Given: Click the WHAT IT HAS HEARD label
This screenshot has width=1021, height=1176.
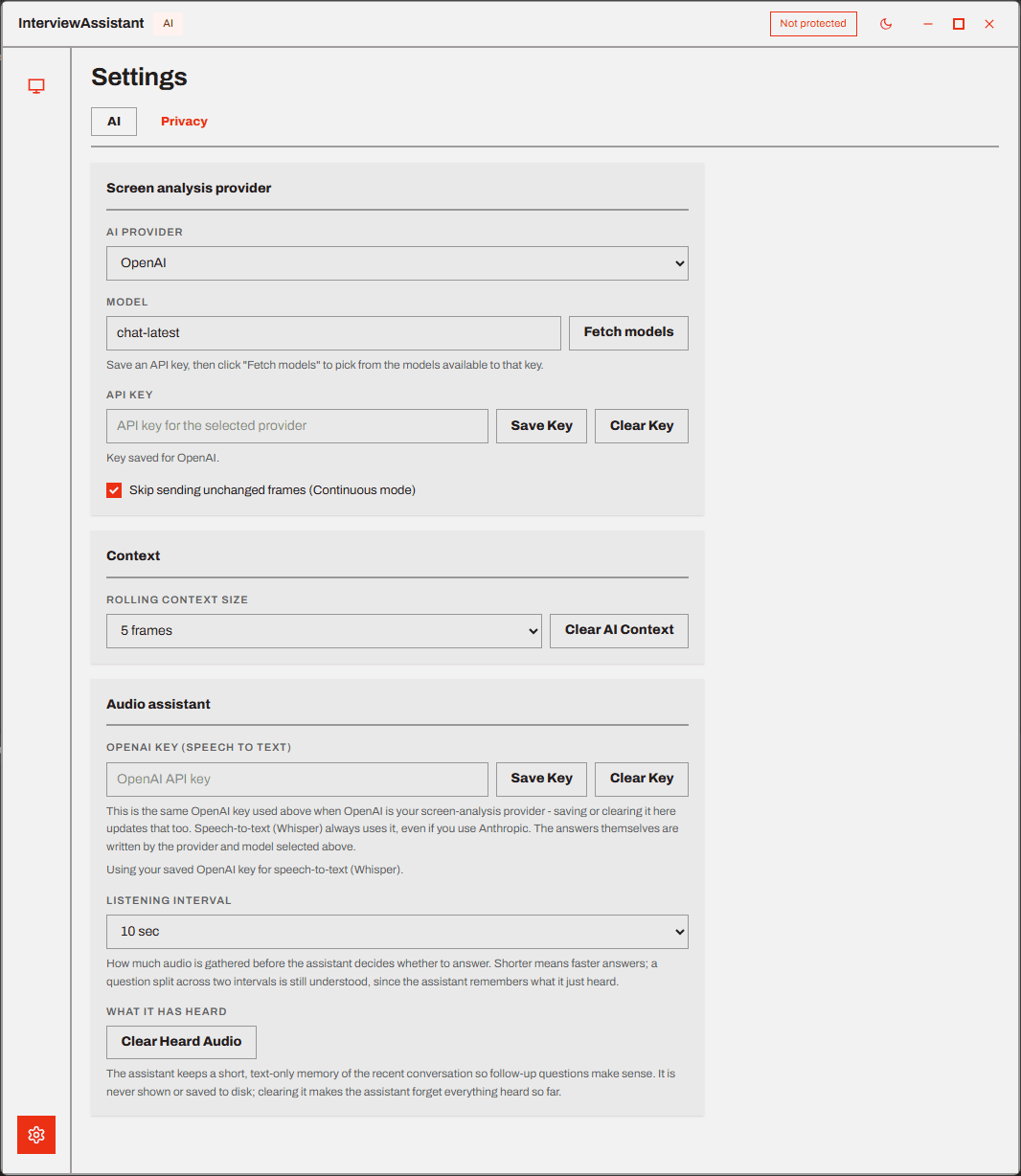Looking at the screenshot, I should tap(167, 1012).
